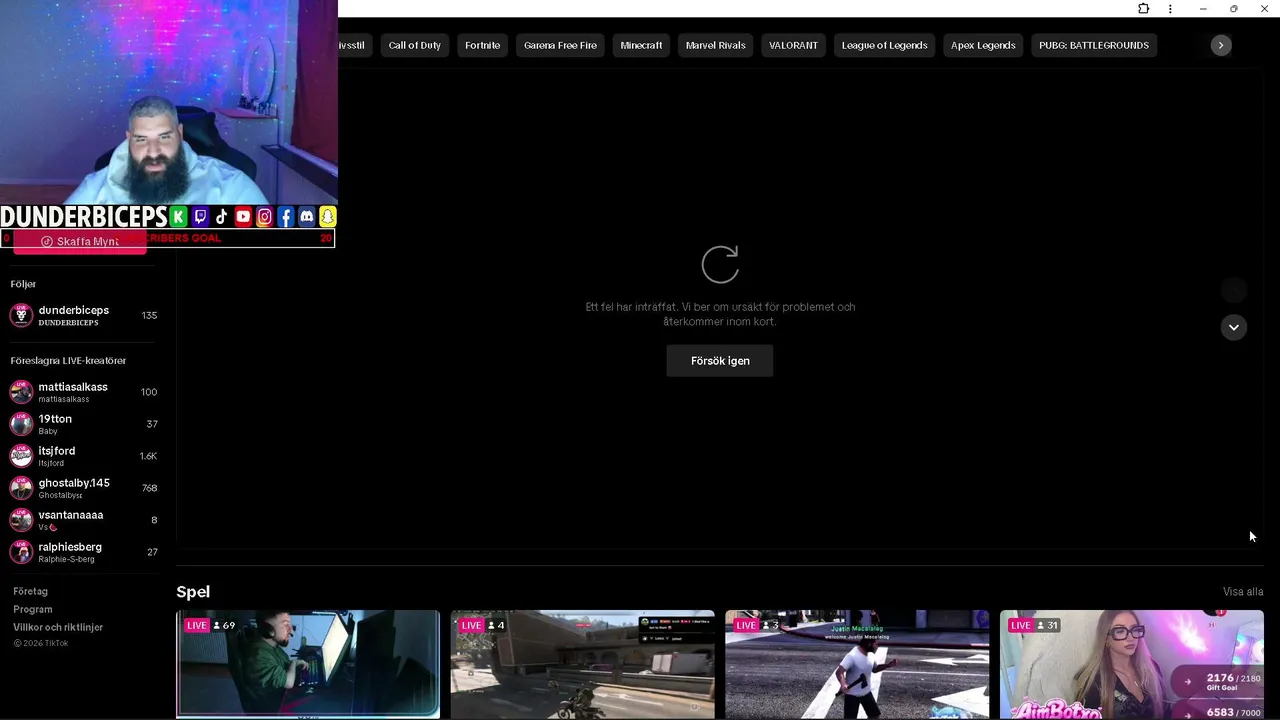The height and width of the screenshot is (720, 1280).
Task: Open dunderbiceps in the Följer list
Action: point(84,315)
